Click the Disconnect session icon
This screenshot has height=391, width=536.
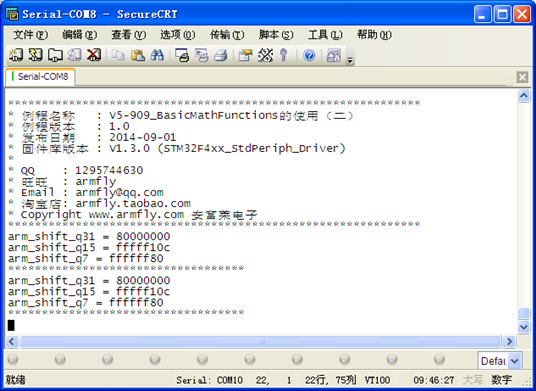click(94, 55)
